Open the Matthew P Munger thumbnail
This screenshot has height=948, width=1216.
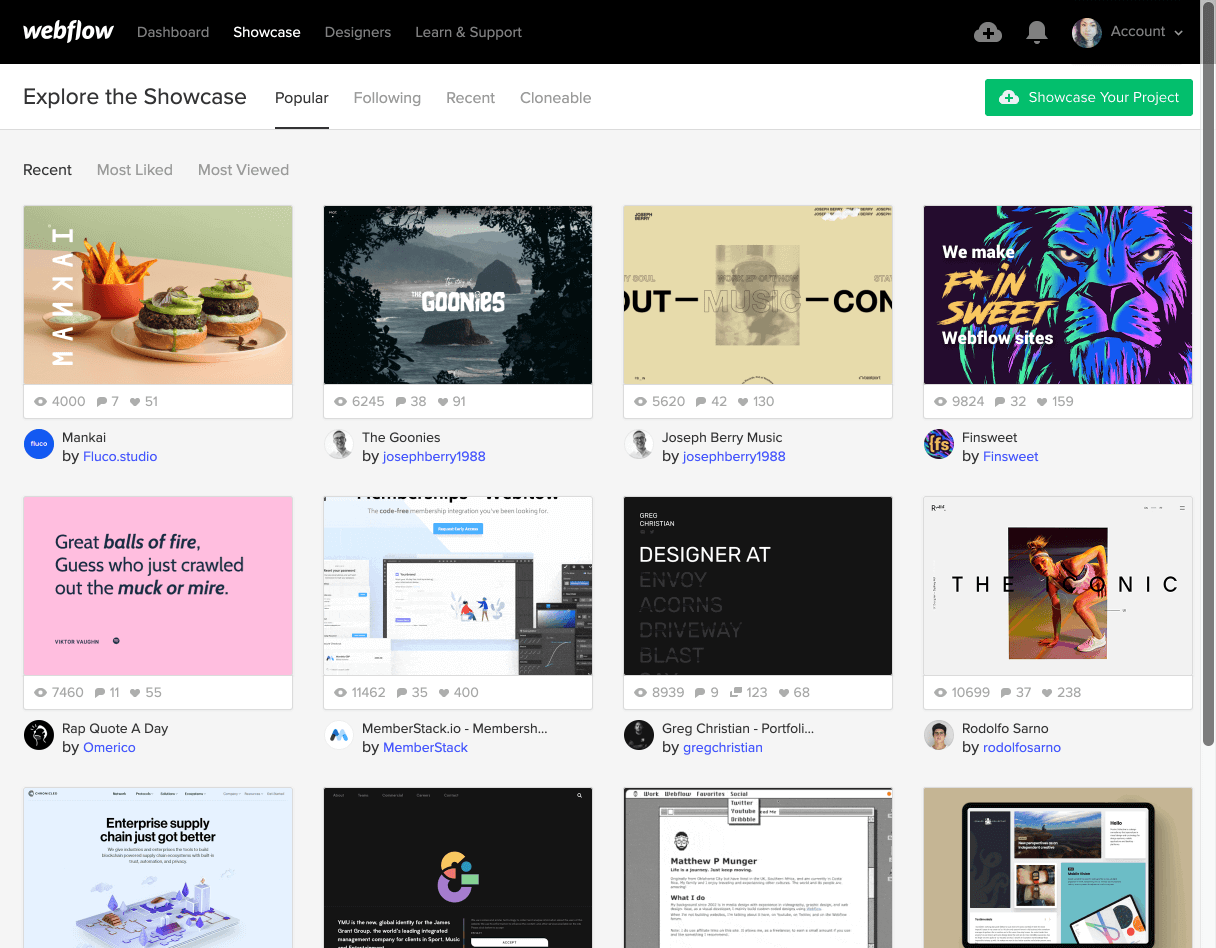(758, 868)
